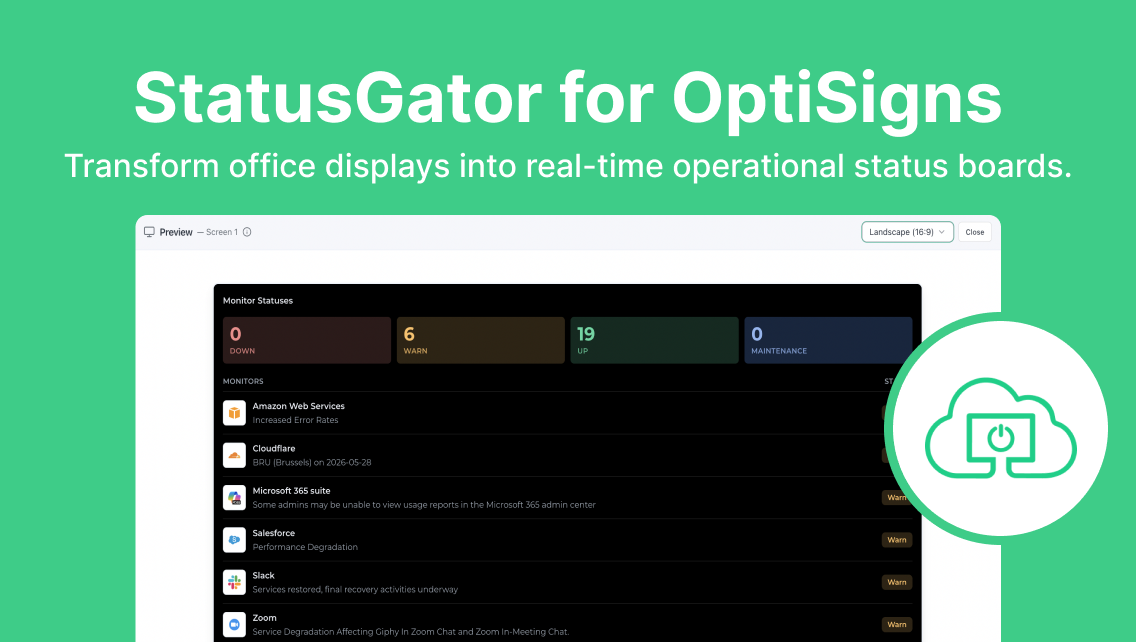Click the 'Cloudflare' monitor name

(274, 449)
